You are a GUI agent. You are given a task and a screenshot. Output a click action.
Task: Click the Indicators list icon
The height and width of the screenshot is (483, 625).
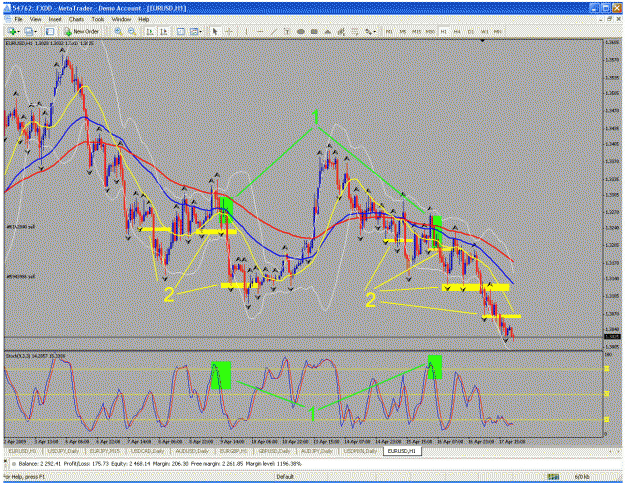[x=181, y=31]
